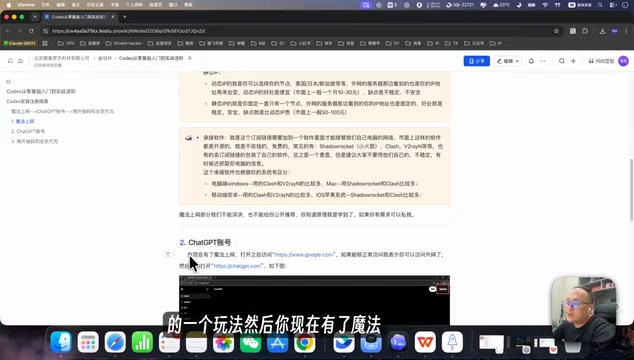This screenshot has width=634, height=360.
Task: Click the blue share button in header
Action: click(476, 61)
